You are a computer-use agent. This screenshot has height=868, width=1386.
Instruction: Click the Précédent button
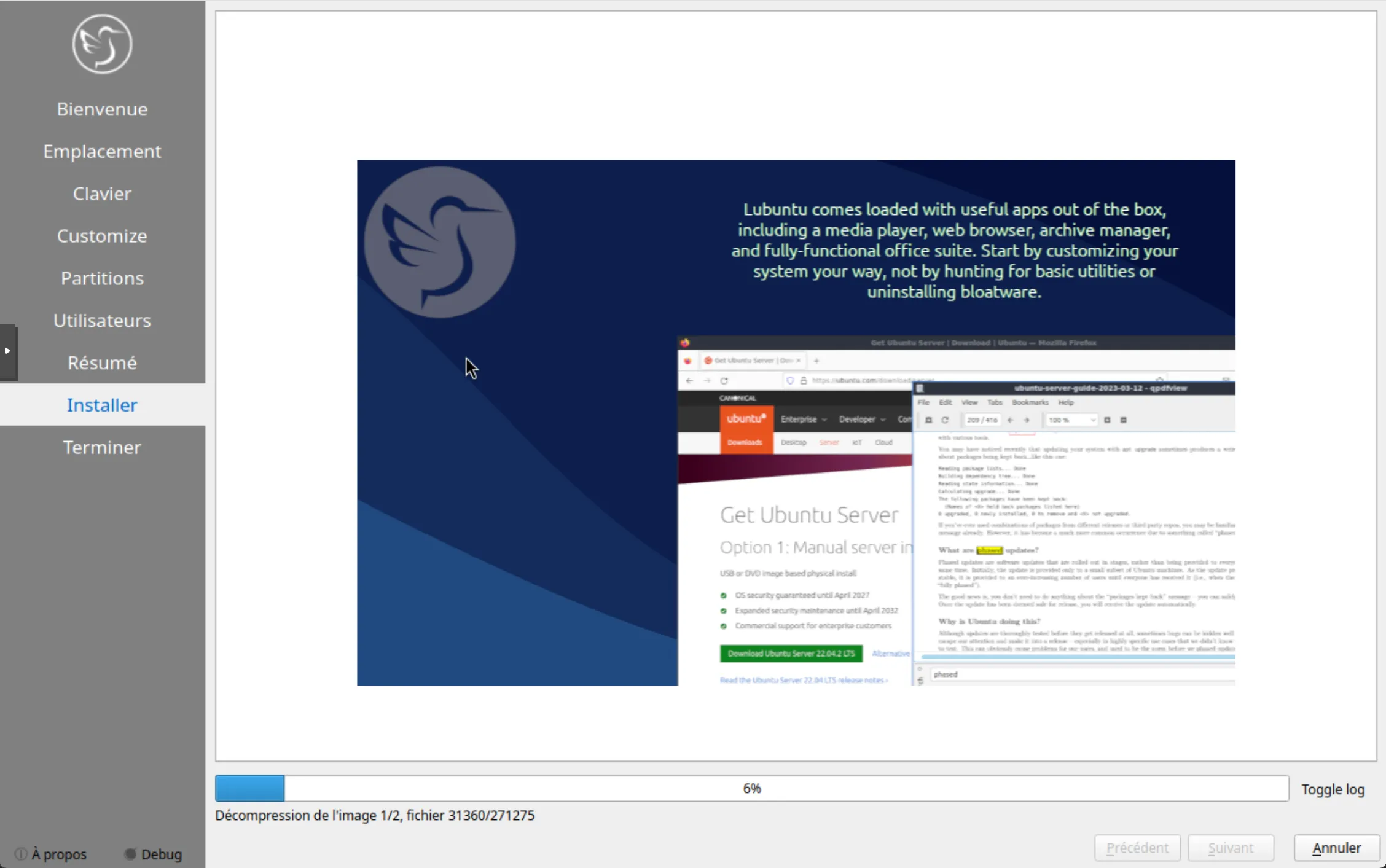(1137, 848)
